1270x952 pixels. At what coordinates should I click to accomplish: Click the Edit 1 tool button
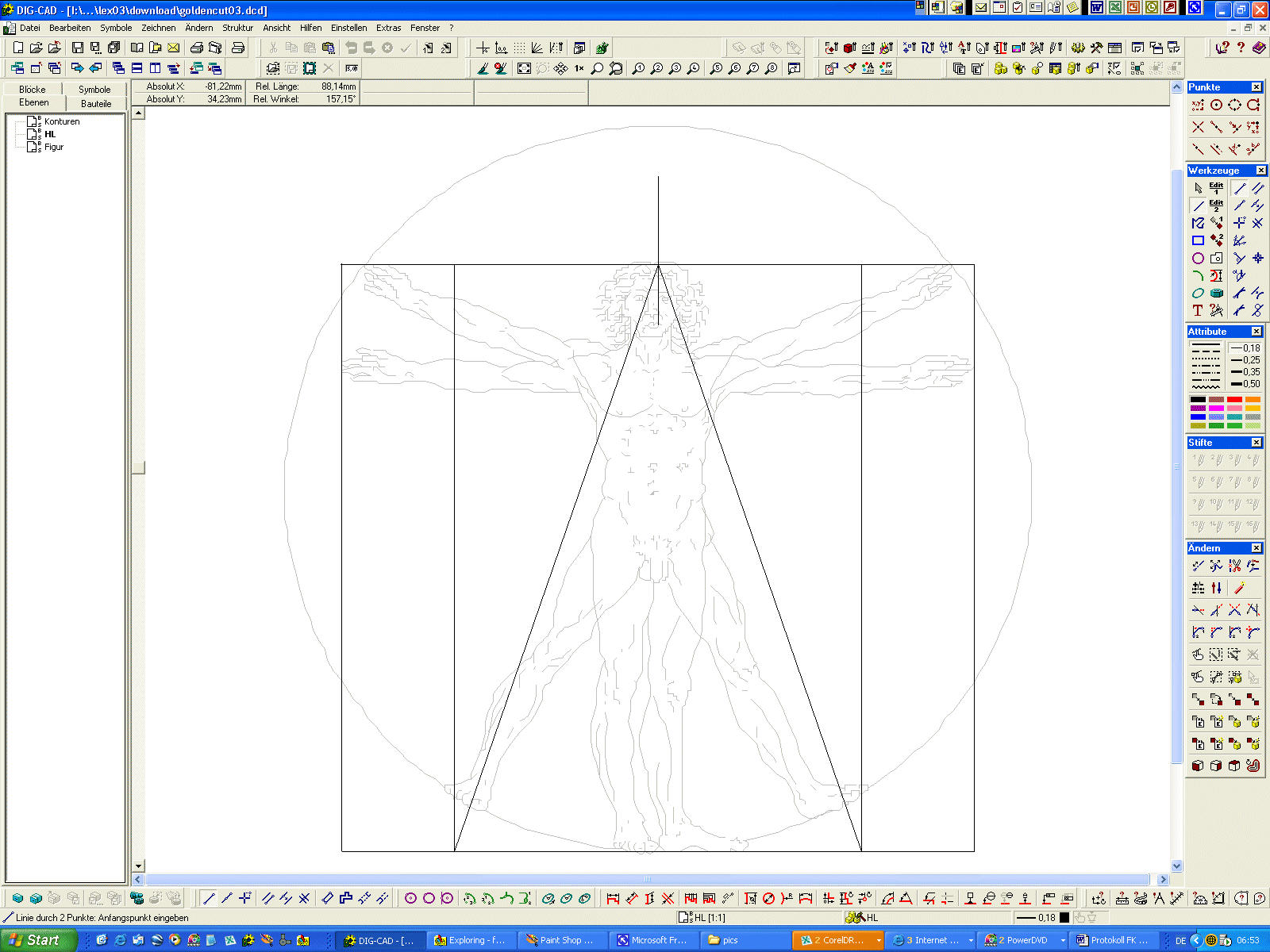tap(1216, 188)
